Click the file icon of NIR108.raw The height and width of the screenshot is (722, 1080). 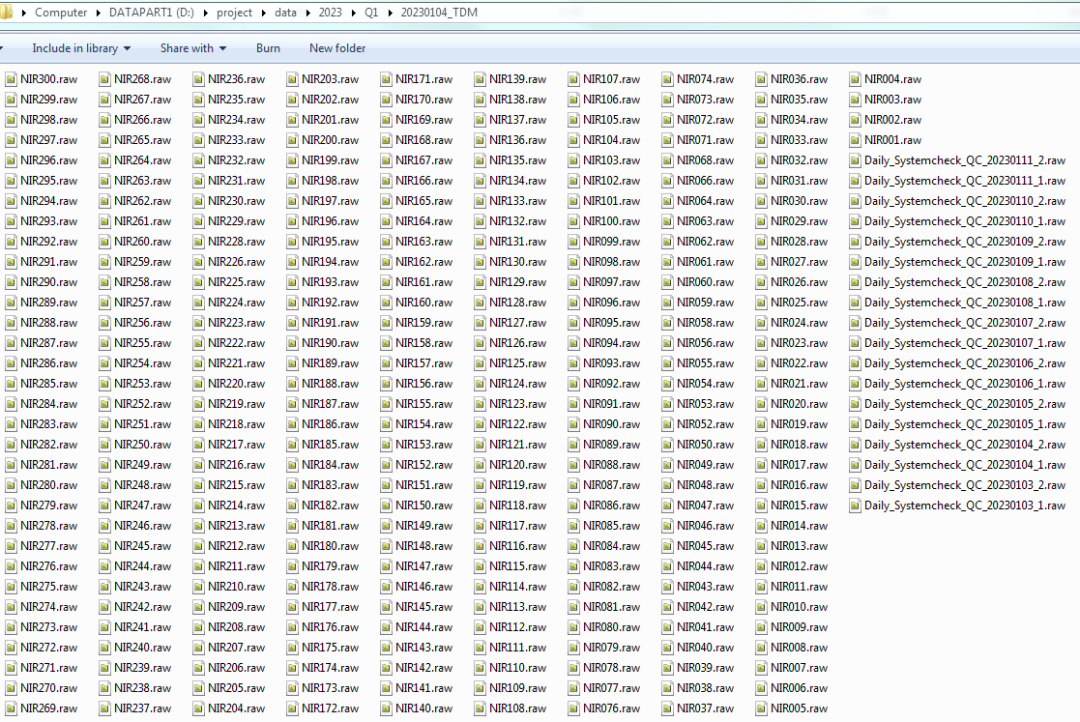479,708
